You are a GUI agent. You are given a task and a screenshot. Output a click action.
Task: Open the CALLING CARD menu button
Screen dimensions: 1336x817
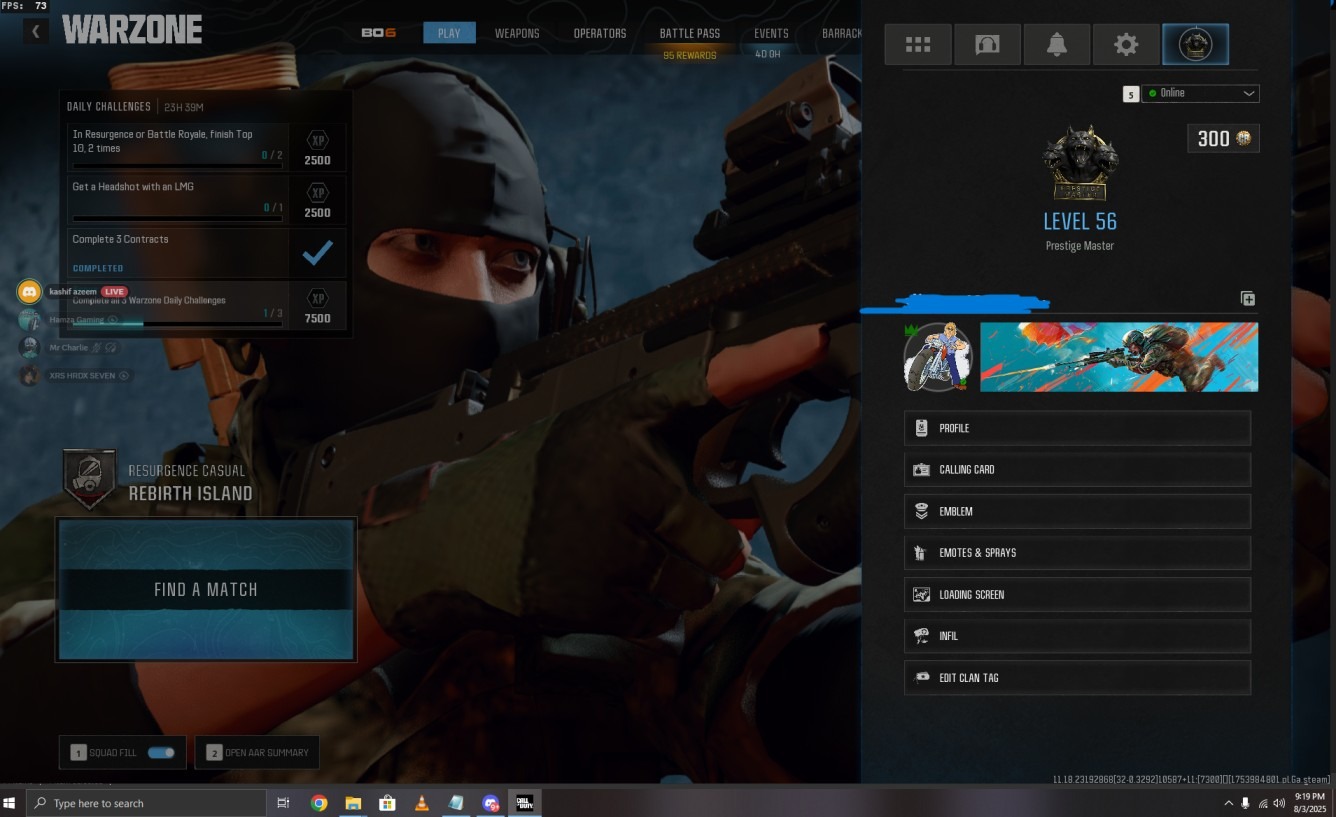(x=1077, y=469)
